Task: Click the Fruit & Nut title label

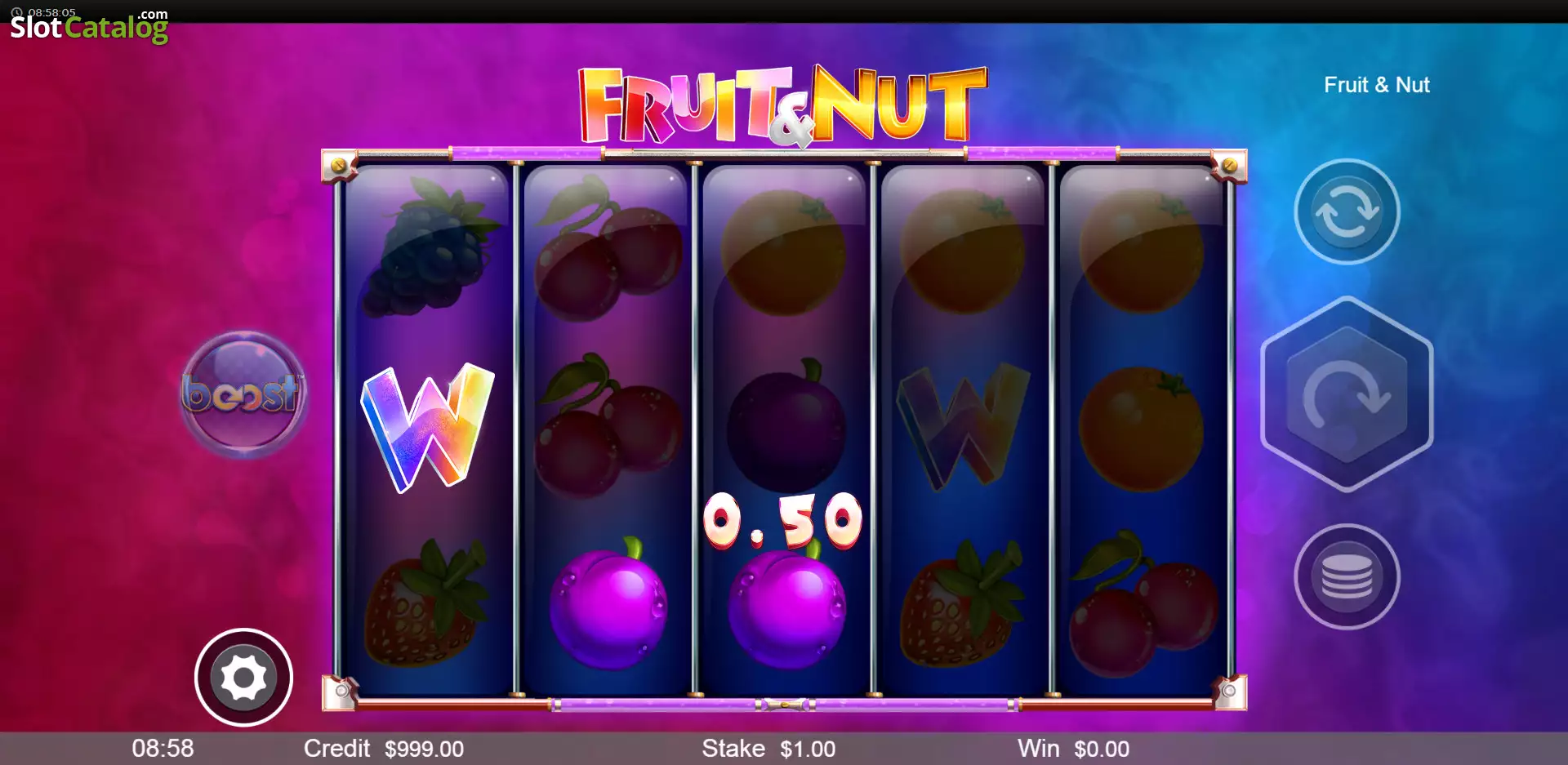Action: (x=1376, y=85)
